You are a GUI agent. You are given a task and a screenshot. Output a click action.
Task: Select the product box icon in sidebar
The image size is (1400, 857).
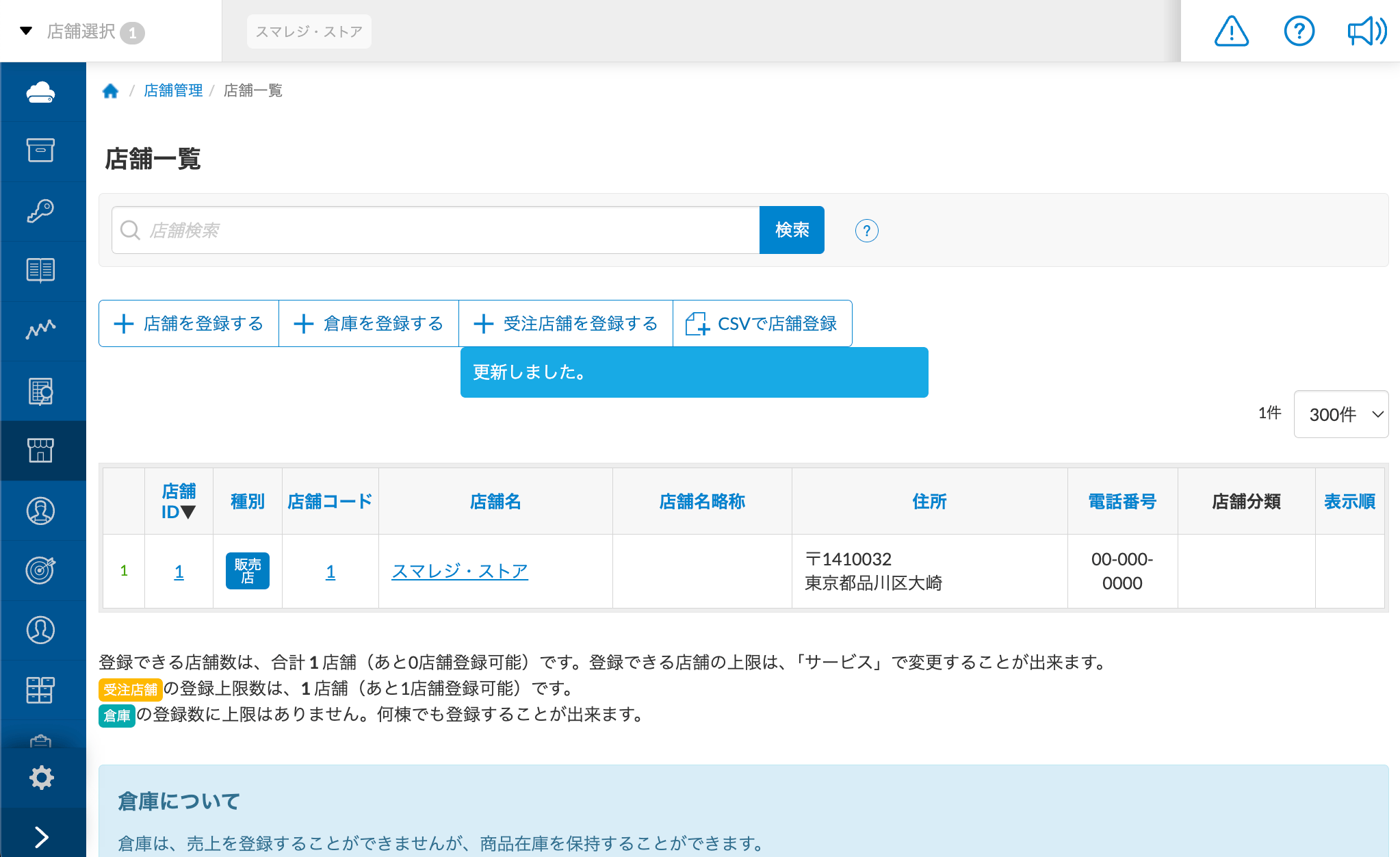click(x=42, y=151)
